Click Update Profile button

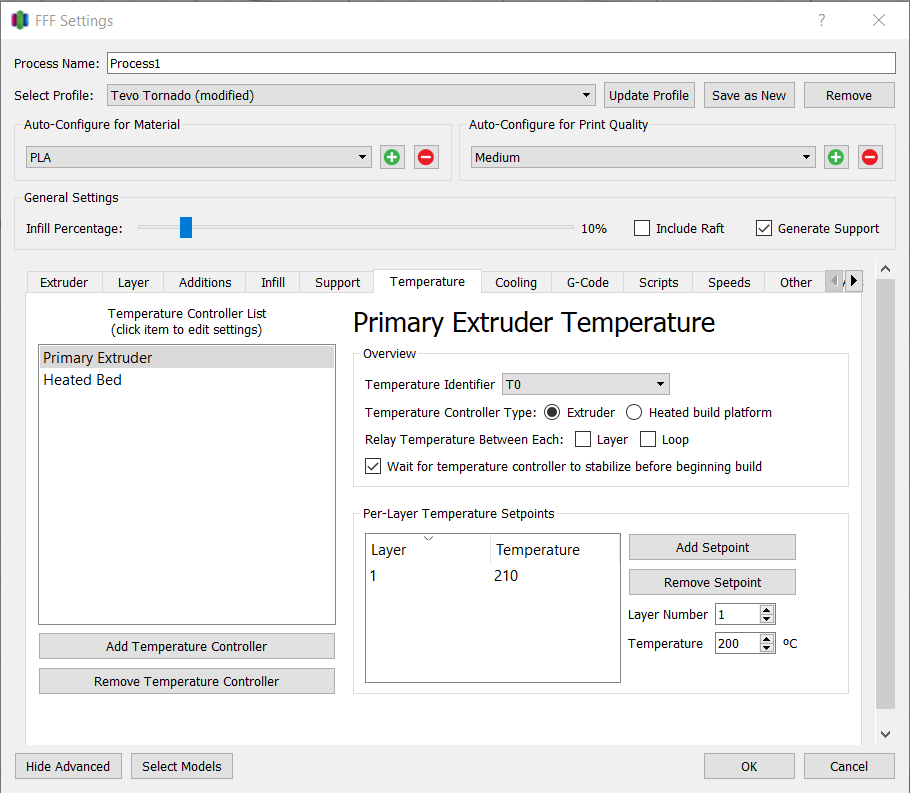point(649,95)
